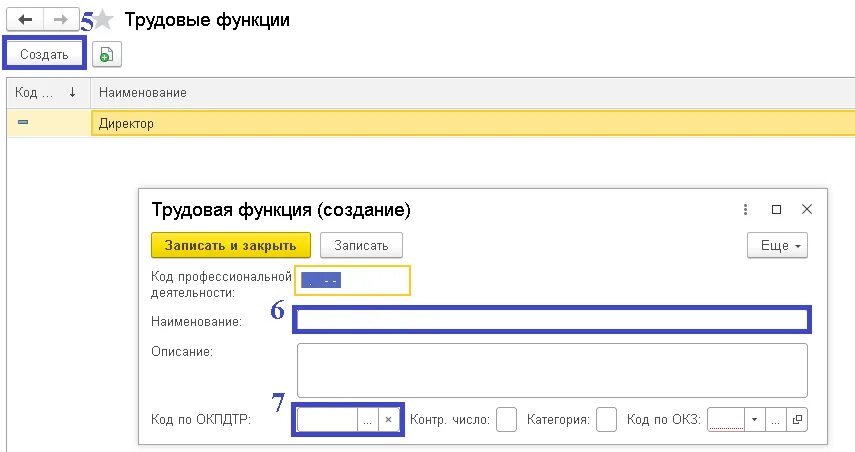
Task: Maximize the Трудовая функция dialog
Action: 776,209
